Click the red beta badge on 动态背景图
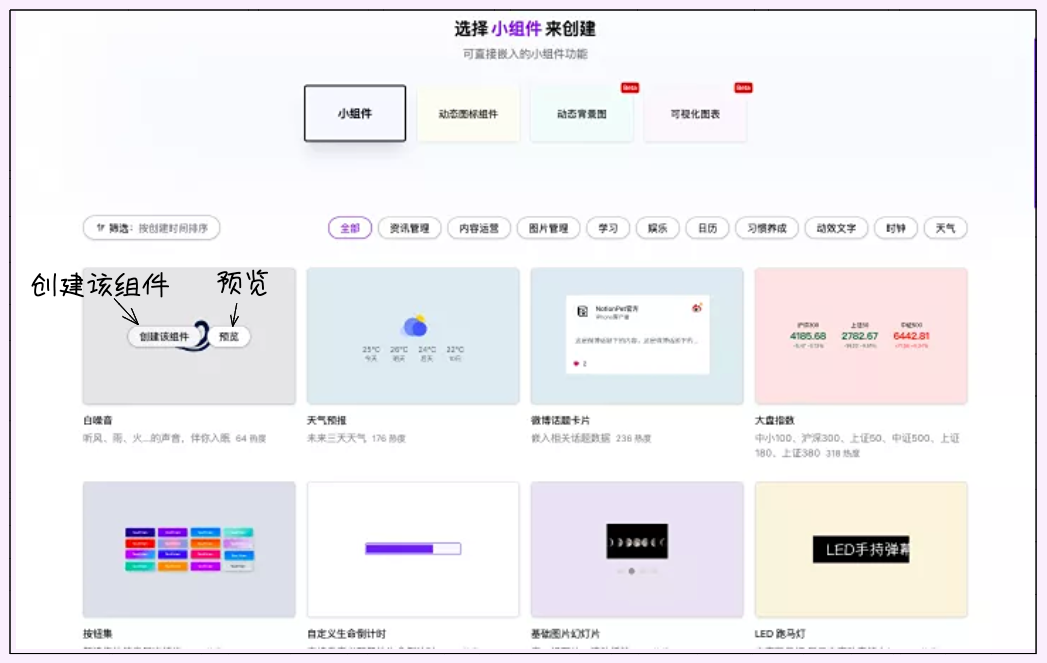Image resolution: width=1047 pixels, height=663 pixels. pos(630,87)
